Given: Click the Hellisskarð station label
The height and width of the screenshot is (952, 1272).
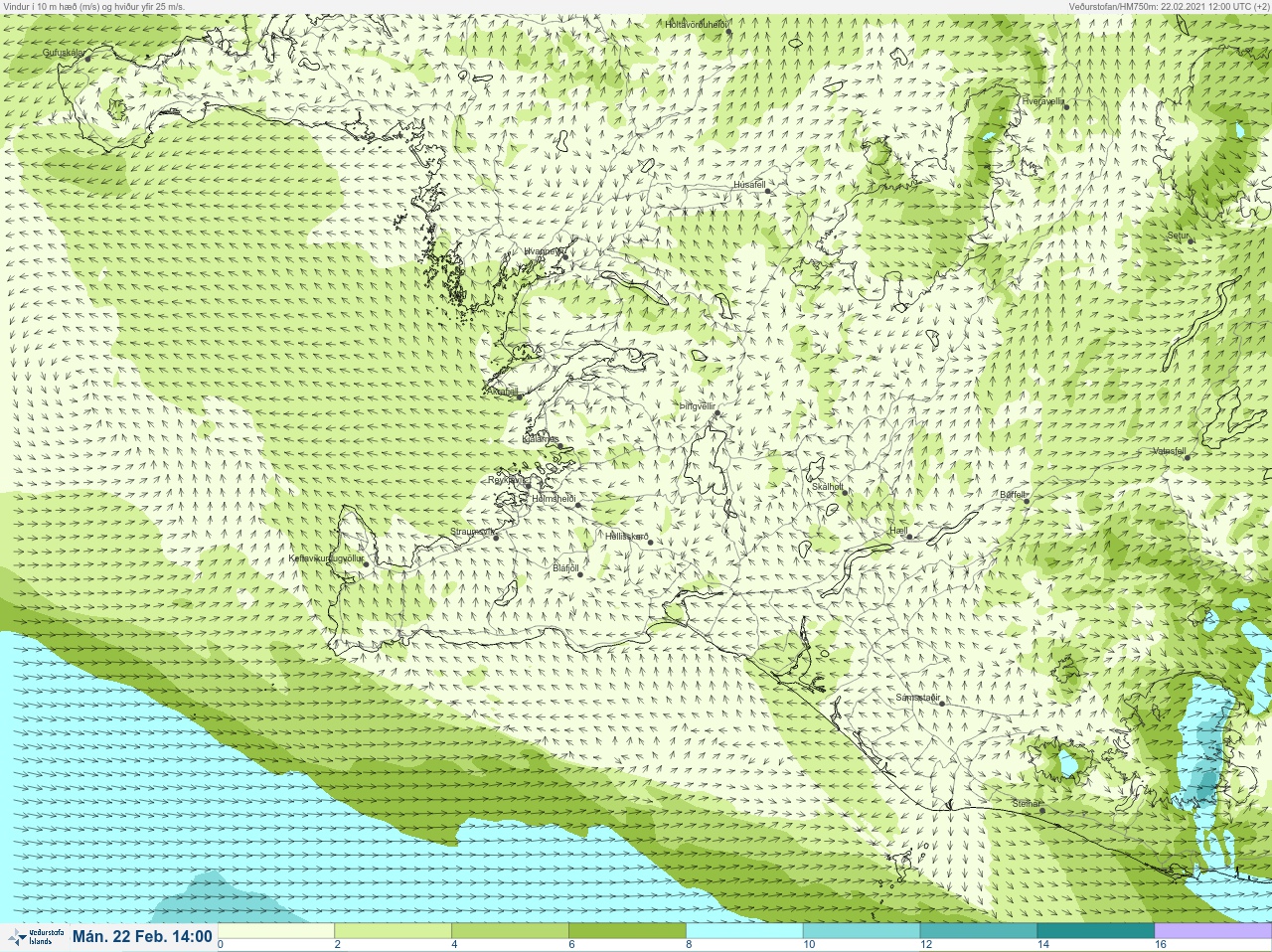Looking at the screenshot, I should click(x=626, y=537).
